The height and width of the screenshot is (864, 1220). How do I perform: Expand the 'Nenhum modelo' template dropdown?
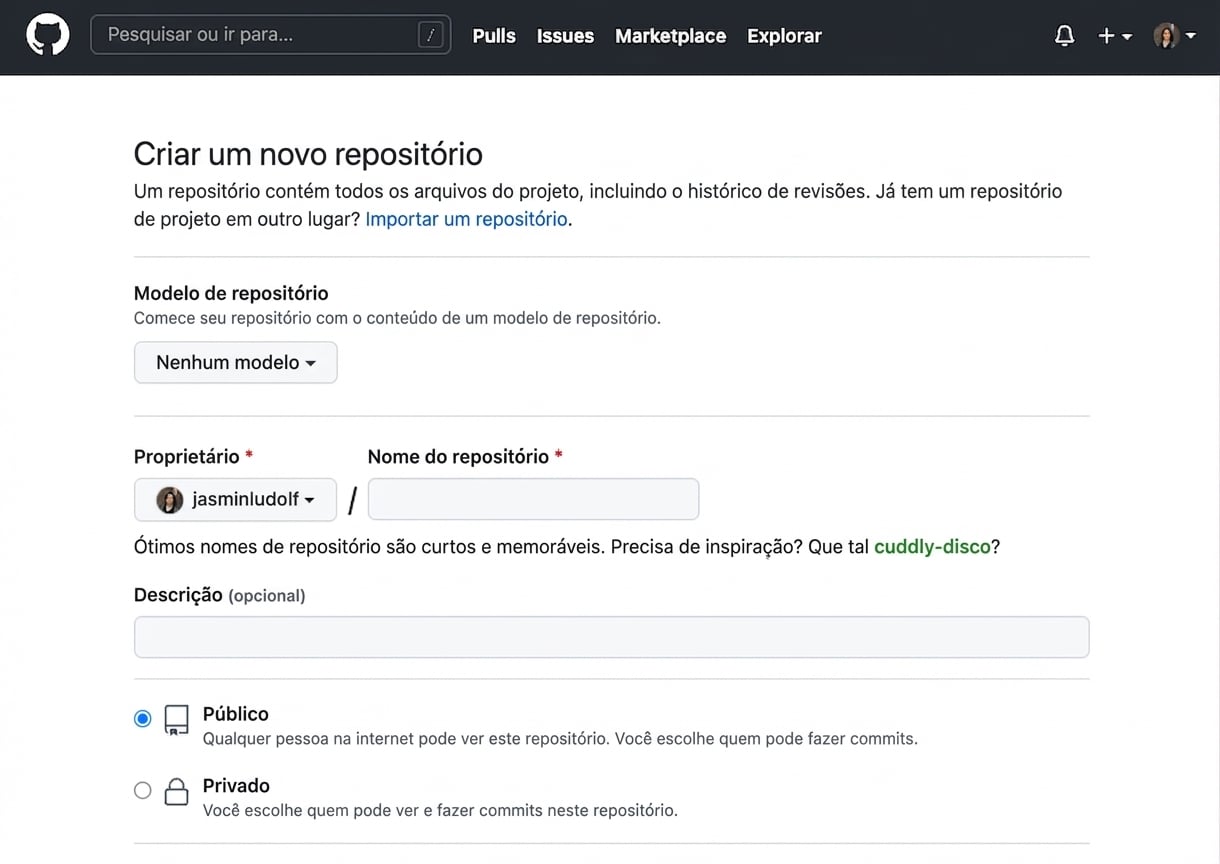(x=236, y=363)
